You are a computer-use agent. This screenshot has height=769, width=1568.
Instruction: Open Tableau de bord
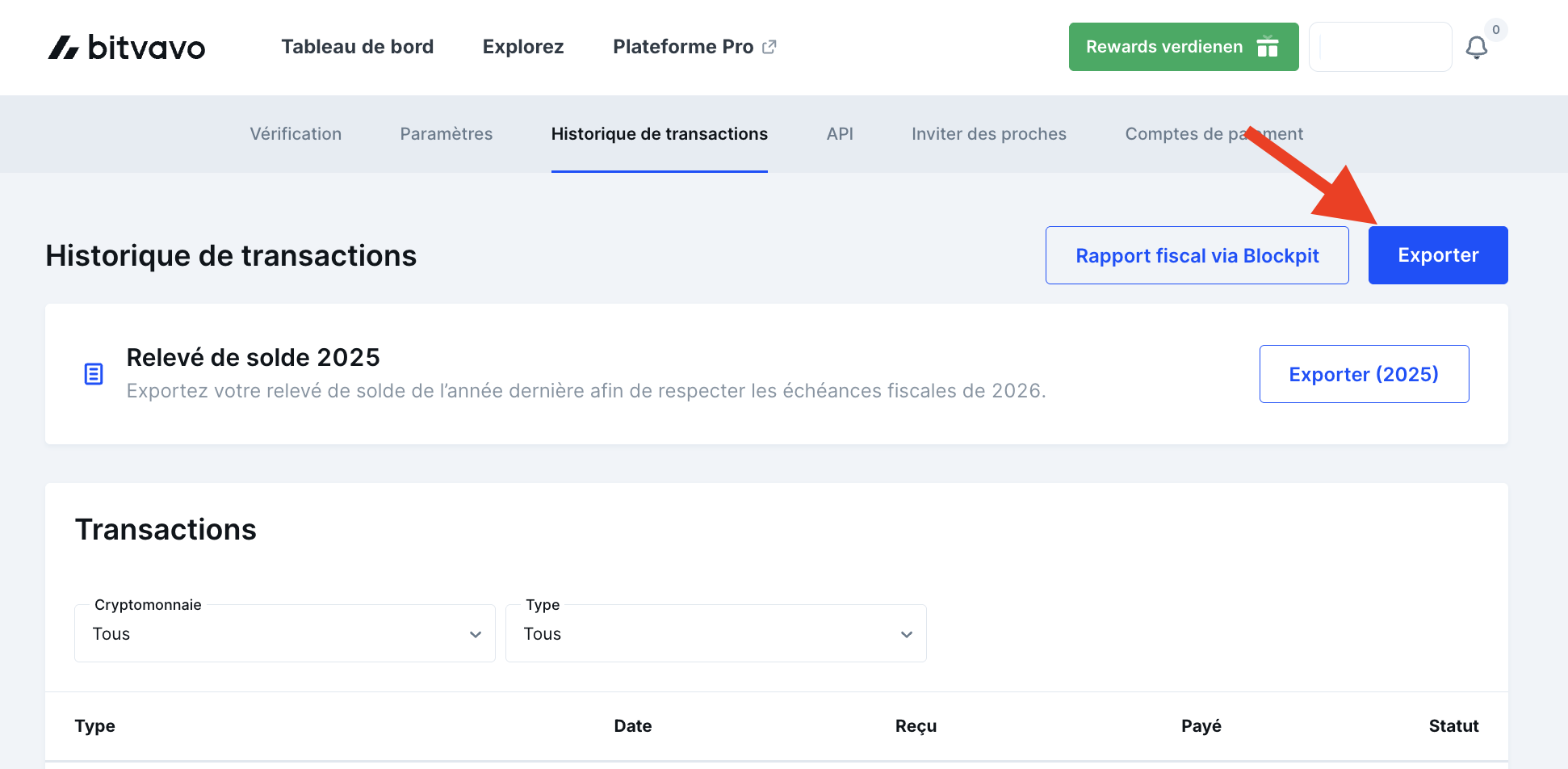coord(358,47)
